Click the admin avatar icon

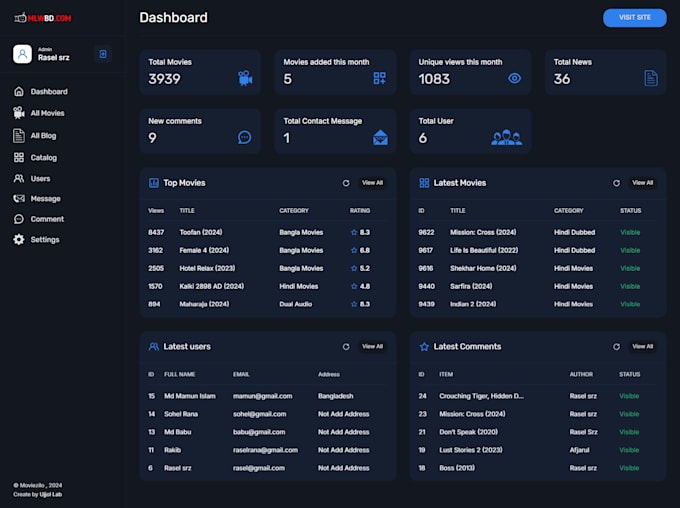(22, 54)
